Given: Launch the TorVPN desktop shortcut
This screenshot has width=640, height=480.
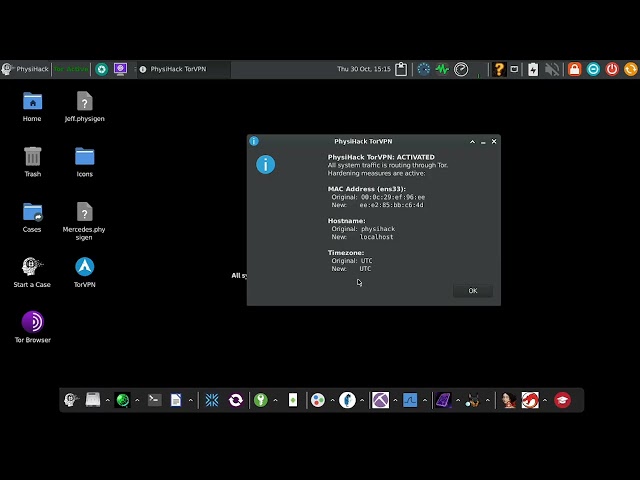Looking at the screenshot, I should tap(84, 273).
